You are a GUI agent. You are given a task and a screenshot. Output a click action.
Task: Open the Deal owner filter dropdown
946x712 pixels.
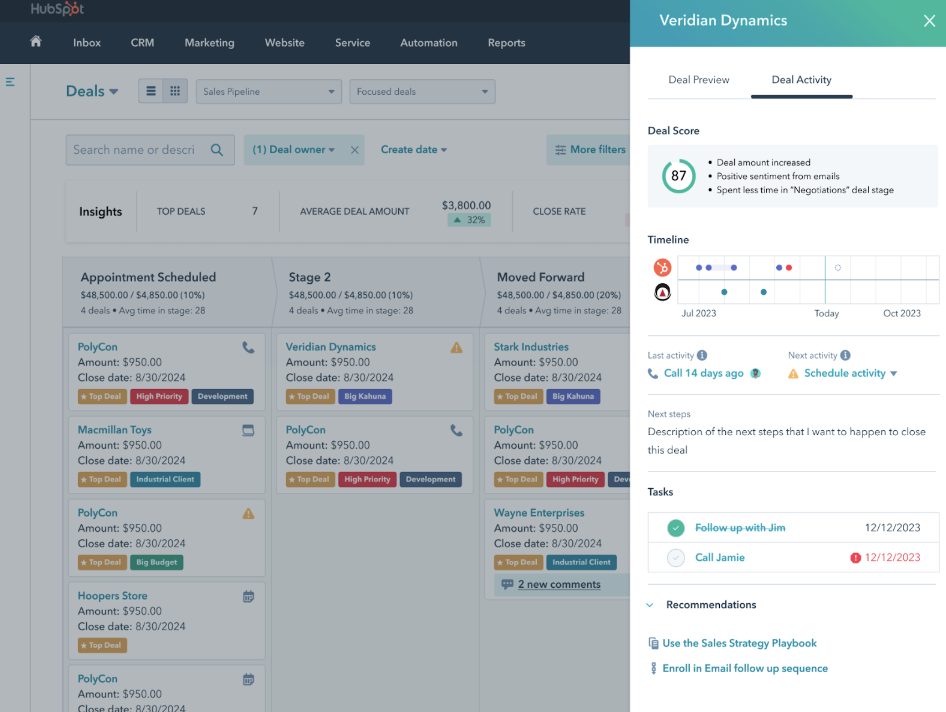(x=293, y=150)
